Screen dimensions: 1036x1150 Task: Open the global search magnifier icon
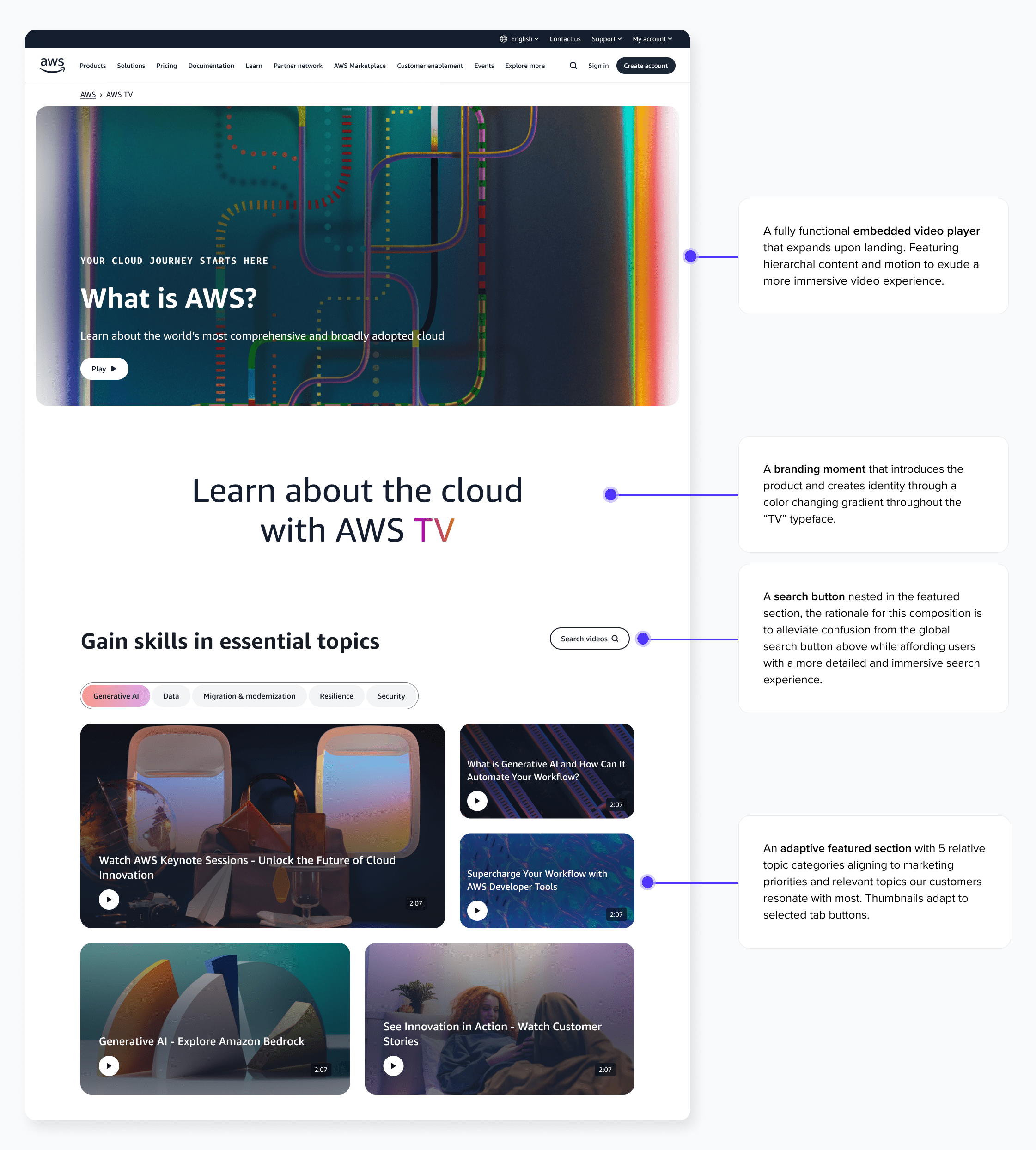click(x=573, y=66)
